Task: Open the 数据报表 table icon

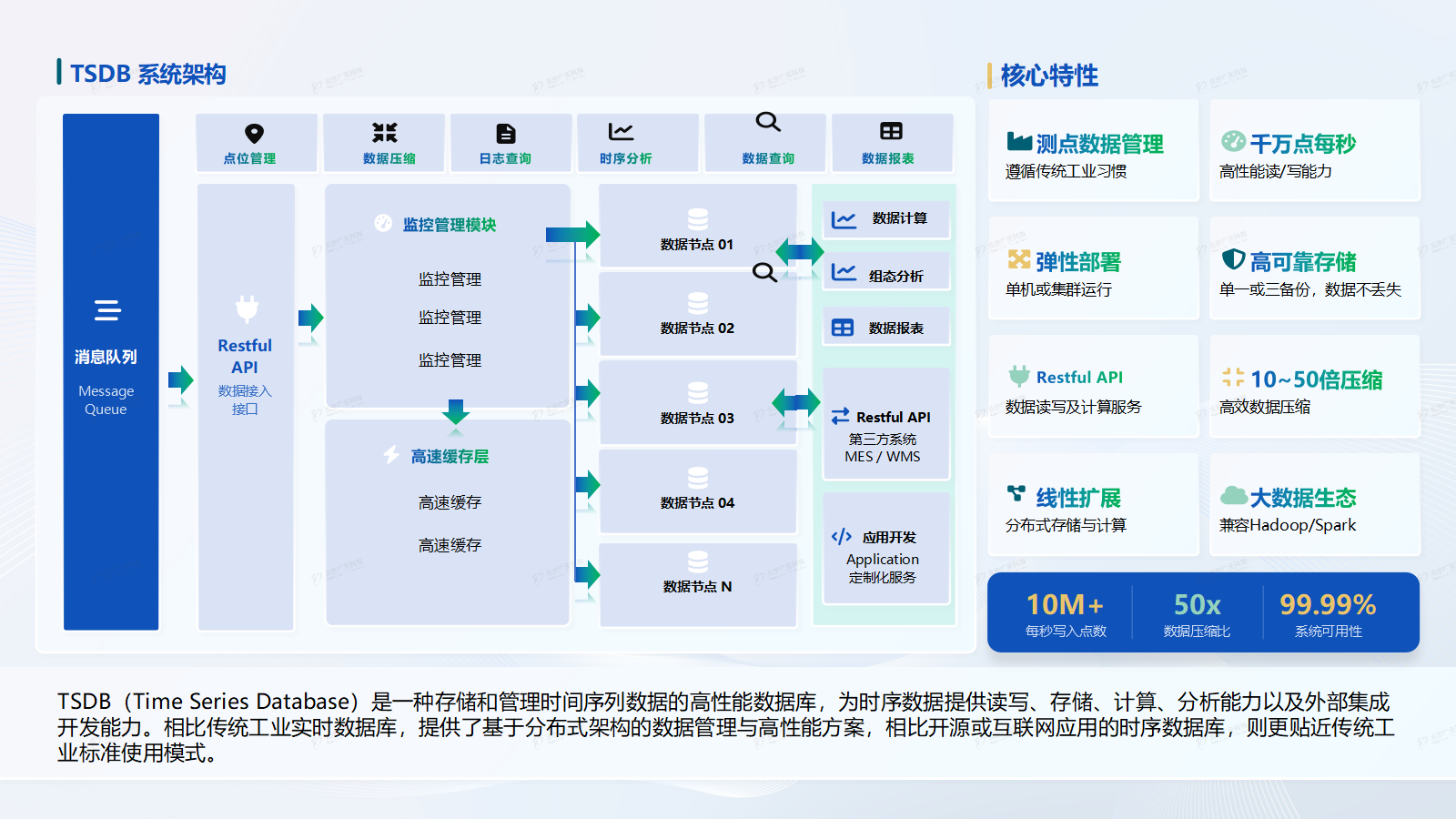Action: [892, 130]
